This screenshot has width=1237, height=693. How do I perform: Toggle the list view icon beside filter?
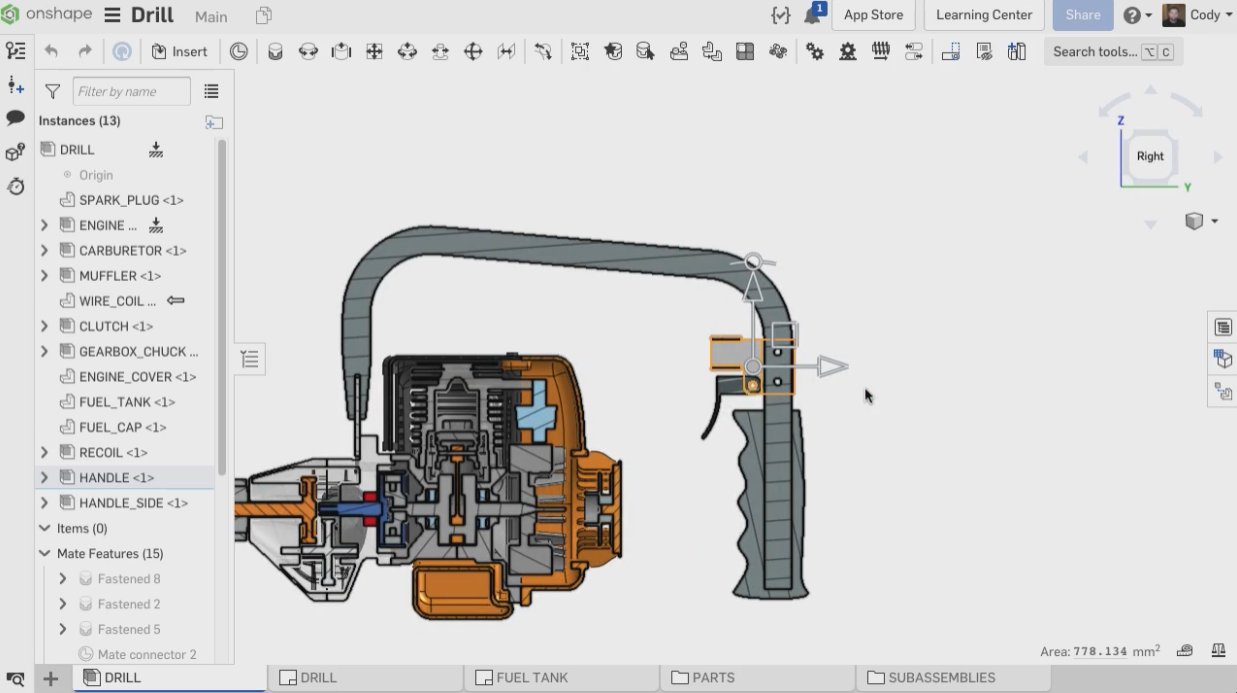[211, 91]
